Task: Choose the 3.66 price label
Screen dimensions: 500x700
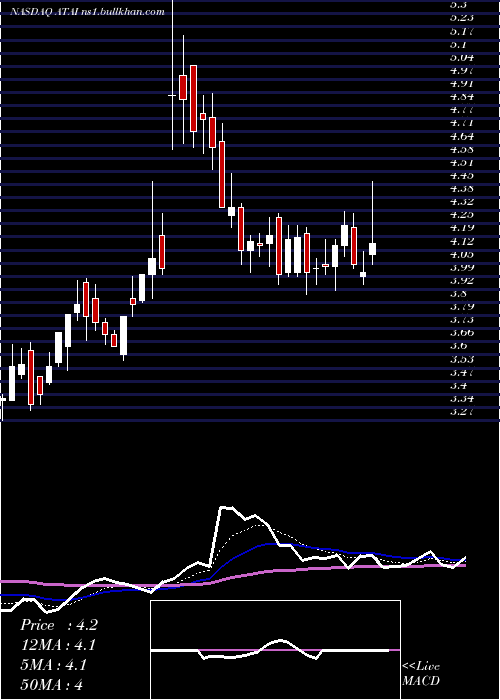Action: tap(462, 333)
